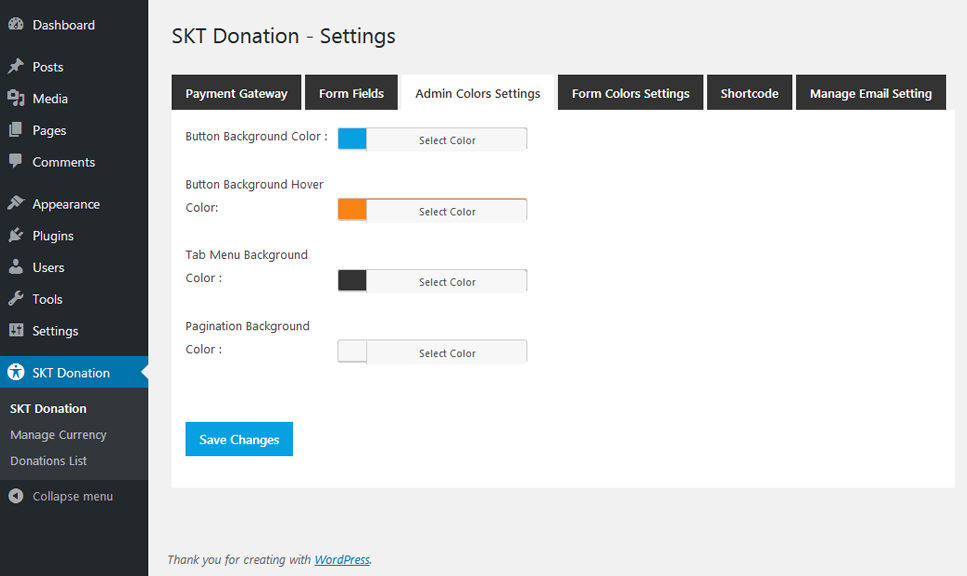Pick the blue Button Background Color swatch

tap(353, 140)
